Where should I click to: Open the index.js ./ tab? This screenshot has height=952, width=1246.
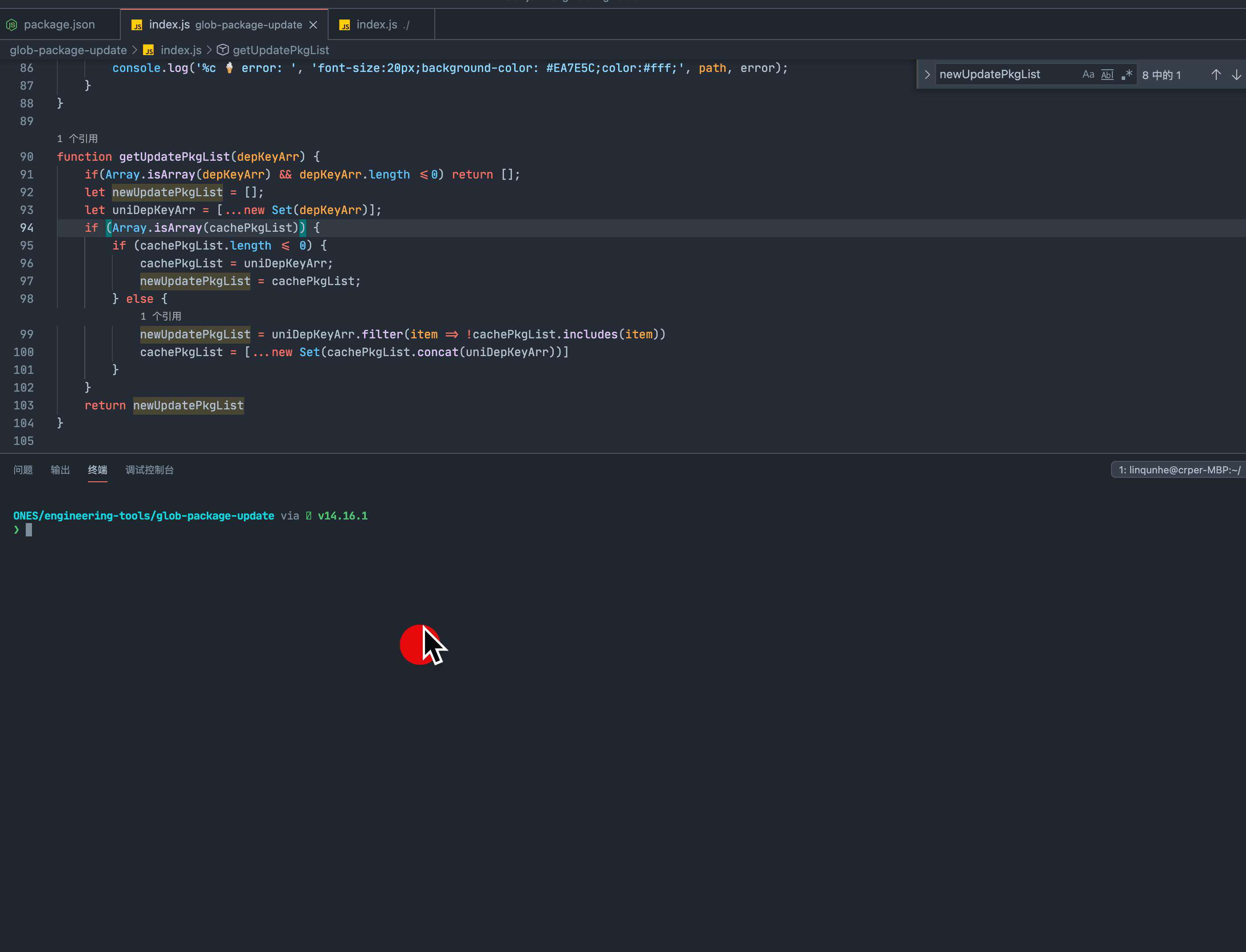(381, 24)
